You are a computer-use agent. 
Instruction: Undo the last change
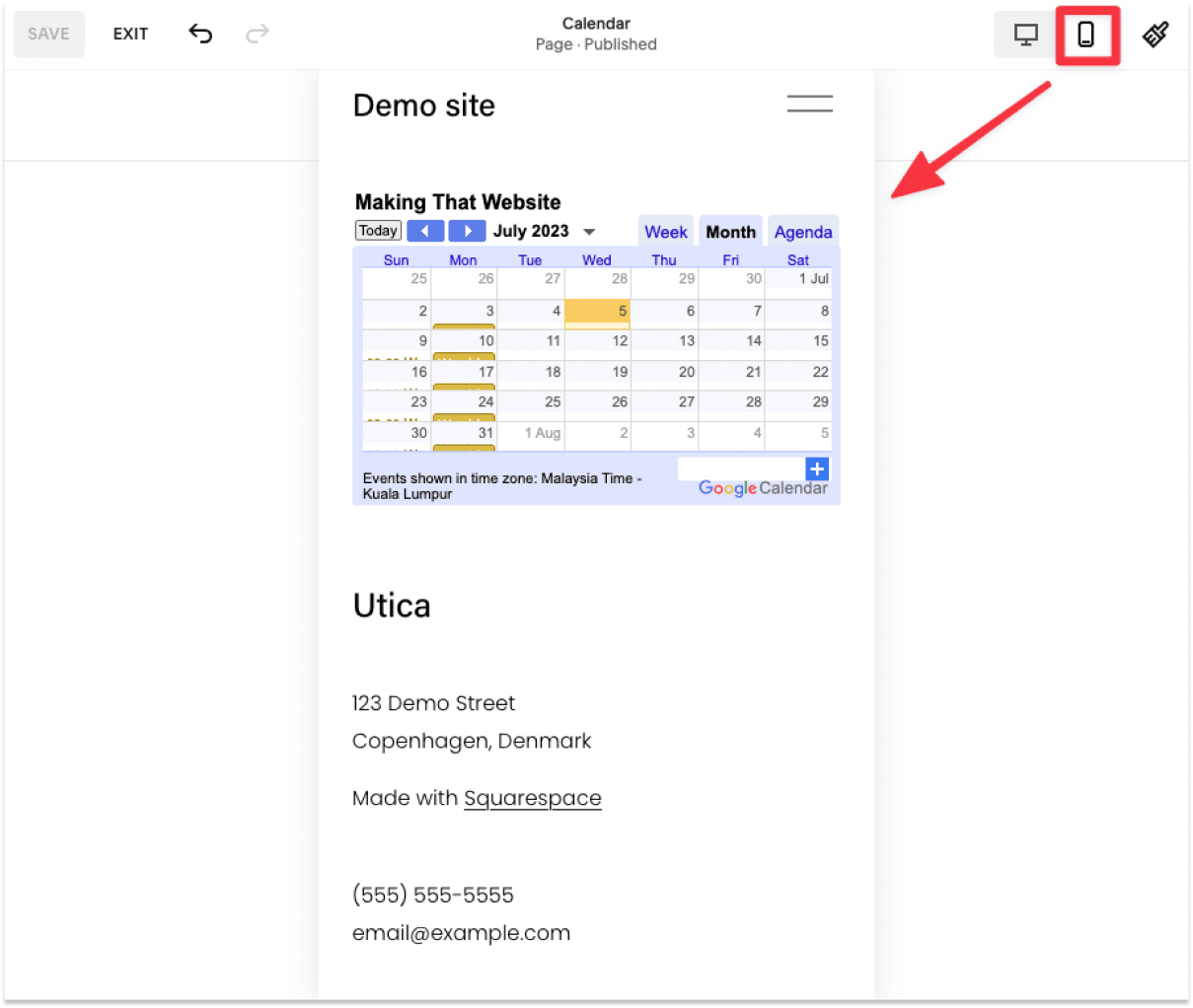[200, 34]
